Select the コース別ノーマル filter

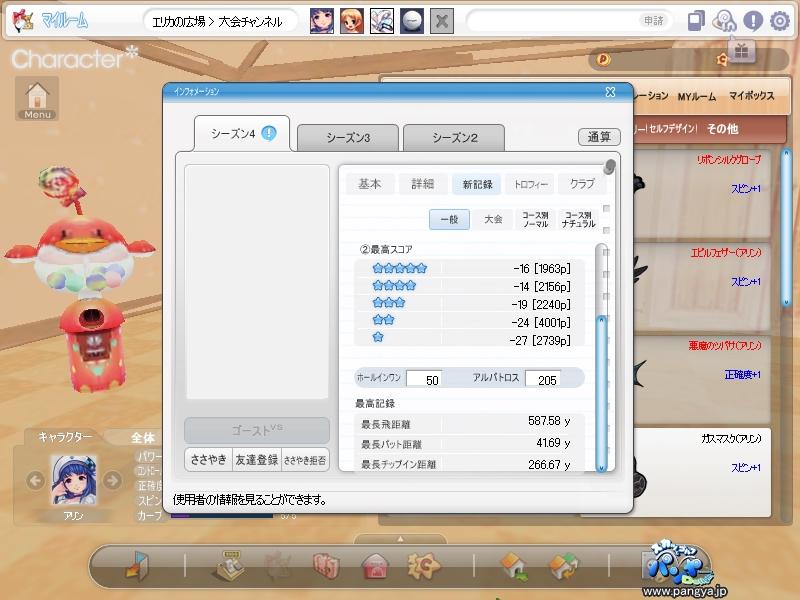535,219
